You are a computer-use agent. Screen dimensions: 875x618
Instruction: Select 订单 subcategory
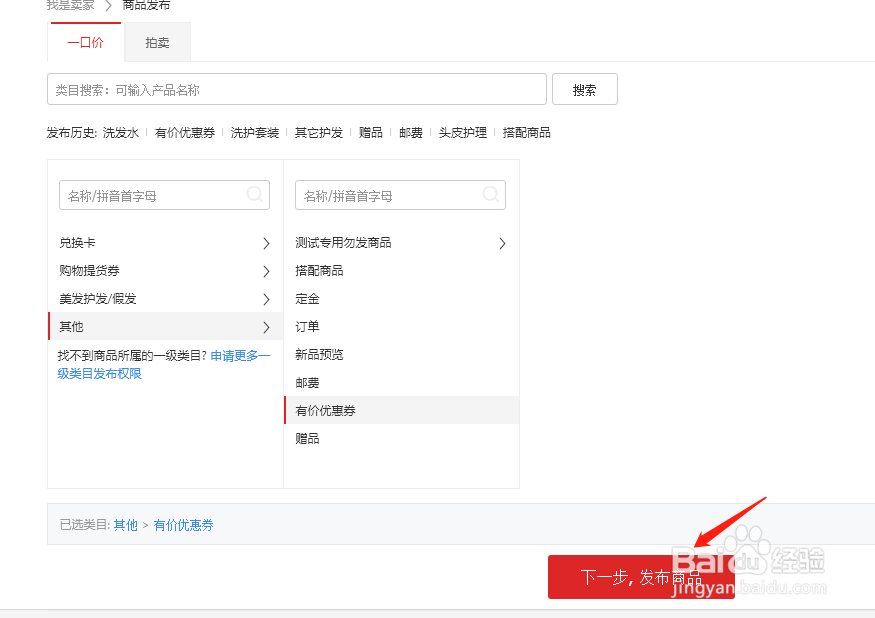pyautogui.click(x=402, y=327)
